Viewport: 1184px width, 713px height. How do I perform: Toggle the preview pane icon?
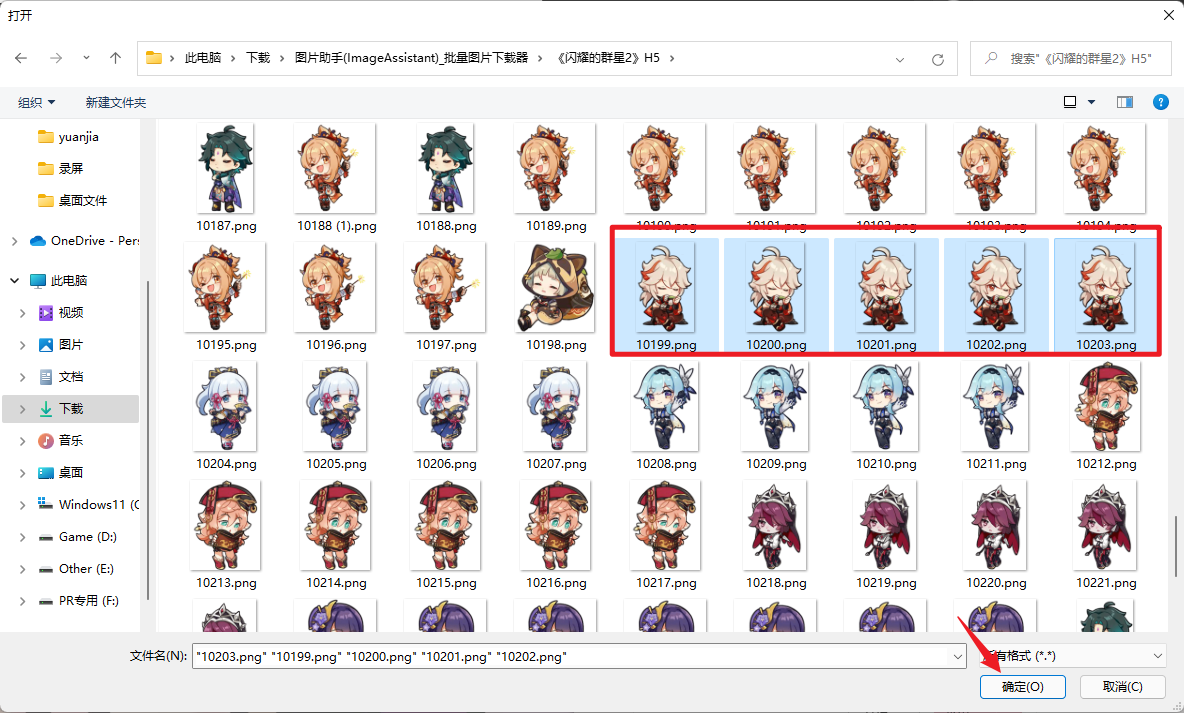pyautogui.click(x=1125, y=102)
